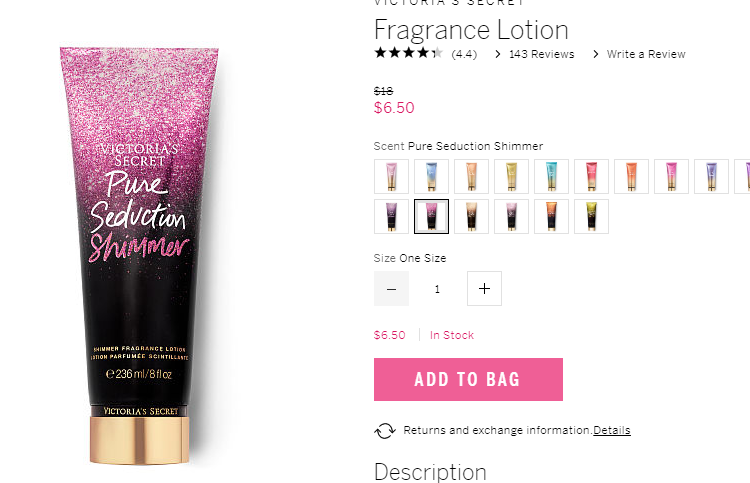Select the yellow-gold scent swatch in first row
This screenshot has height=483, width=750.
[511, 176]
